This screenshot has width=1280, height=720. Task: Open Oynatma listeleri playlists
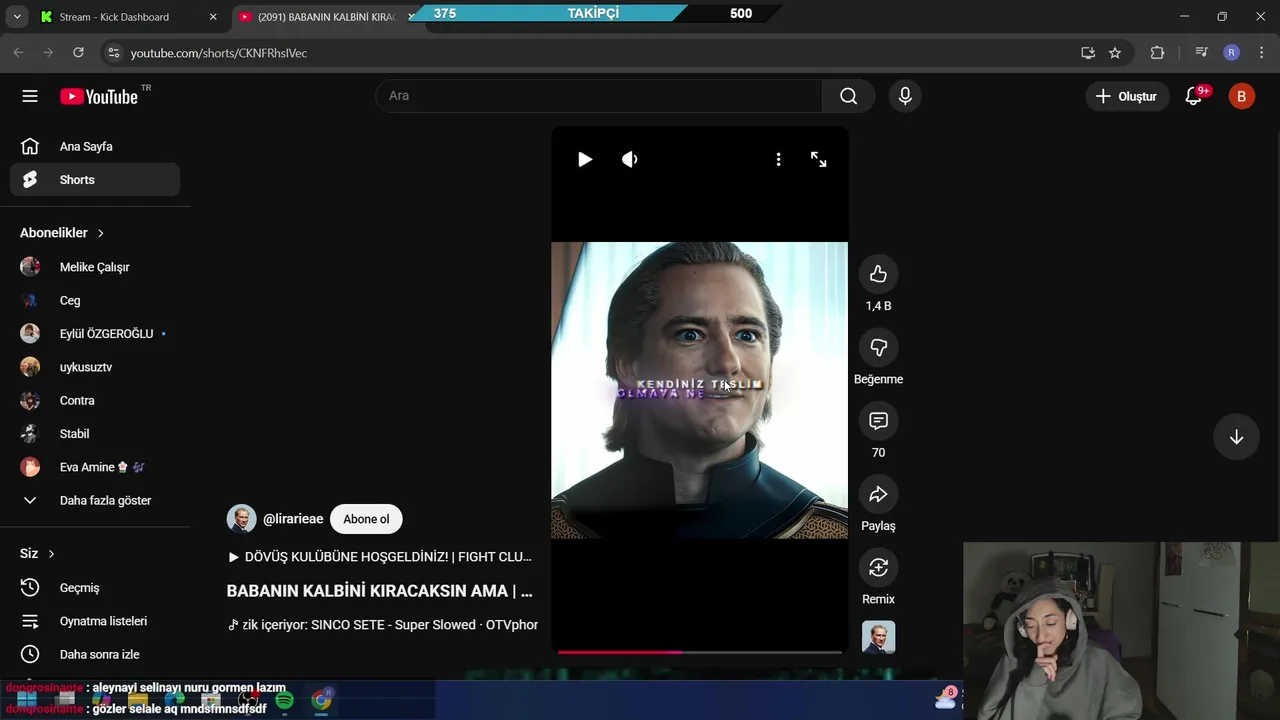(x=95, y=621)
